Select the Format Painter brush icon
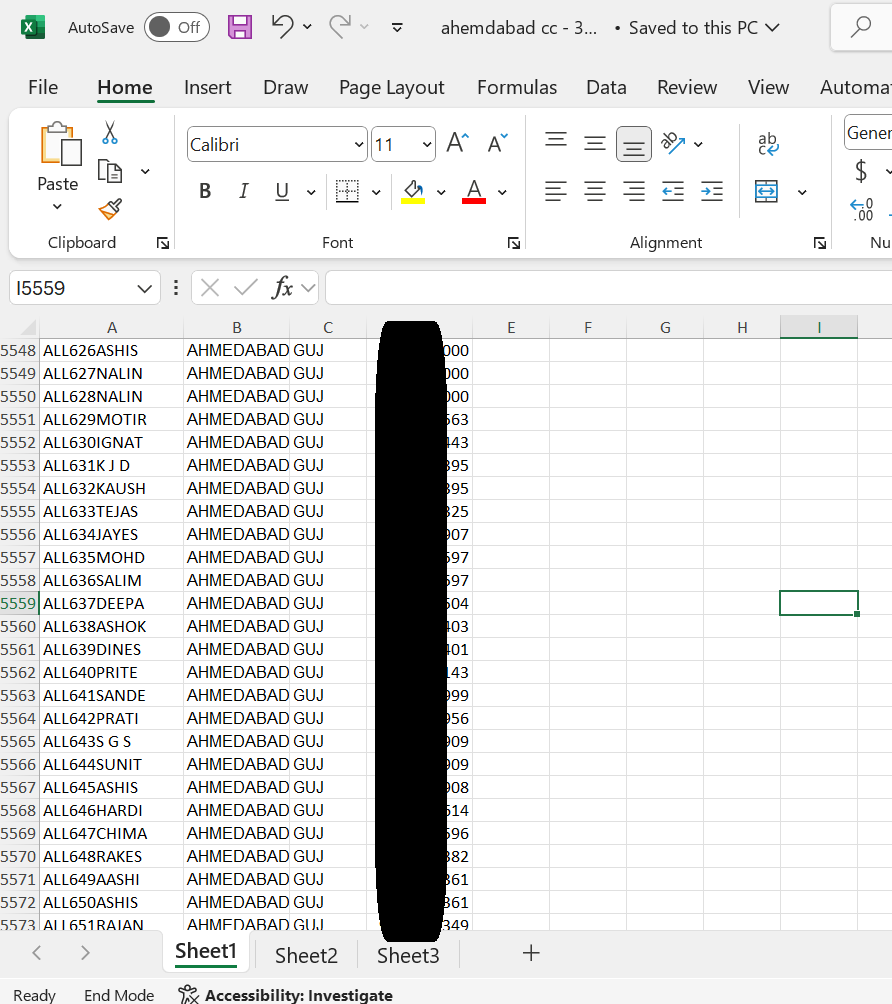Image resolution: width=892 pixels, height=1004 pixels. 110,210
